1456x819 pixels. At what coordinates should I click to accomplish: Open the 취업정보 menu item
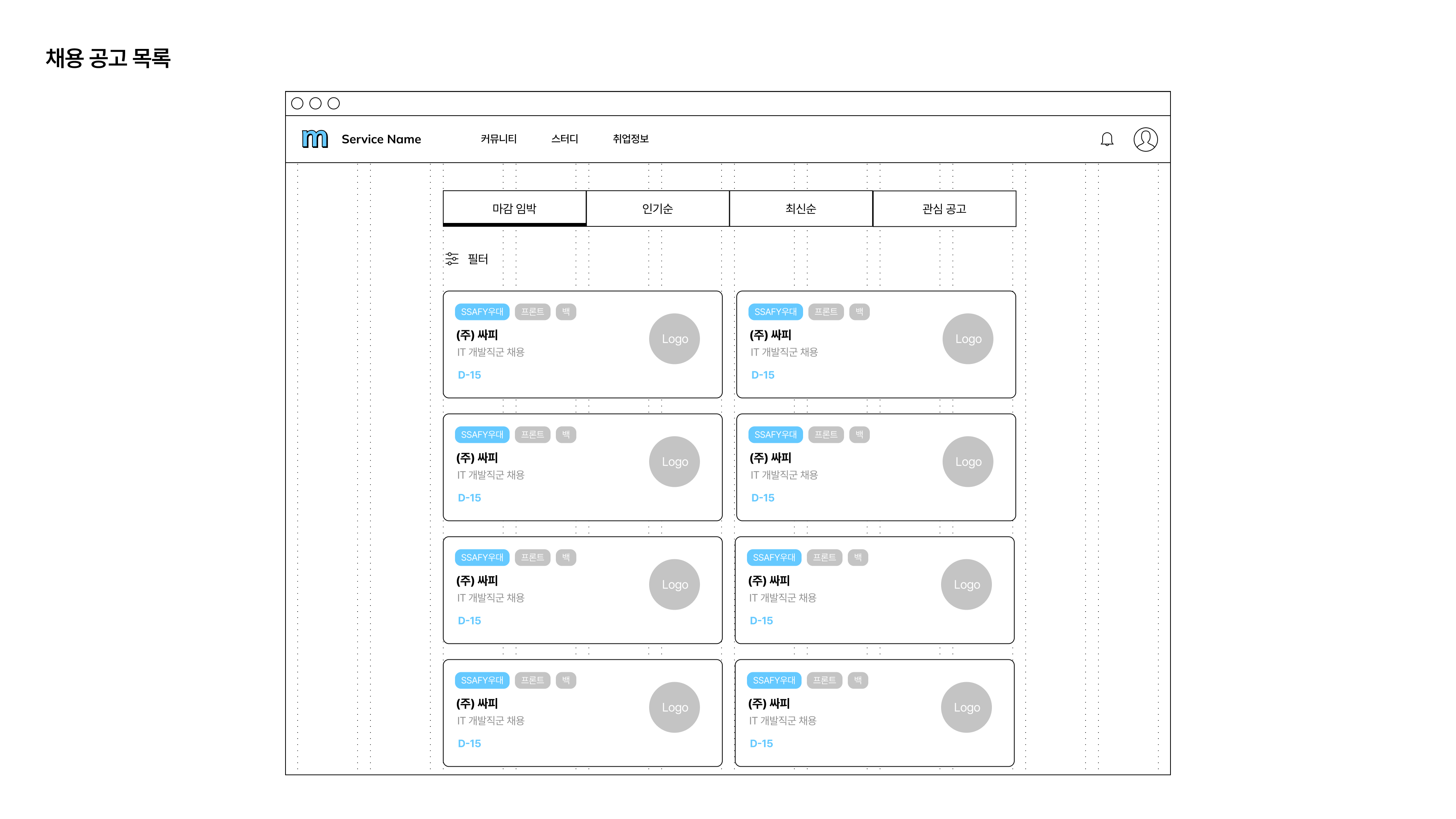coord(630,139)
